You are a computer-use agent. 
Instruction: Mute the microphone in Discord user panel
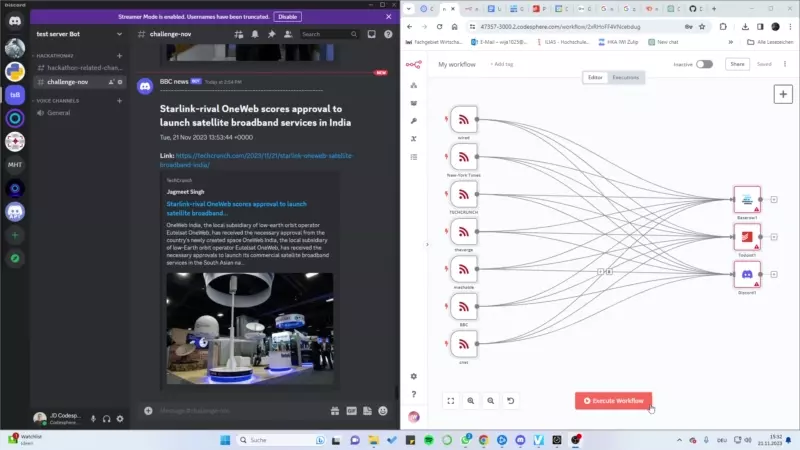[x=93, y=418]
